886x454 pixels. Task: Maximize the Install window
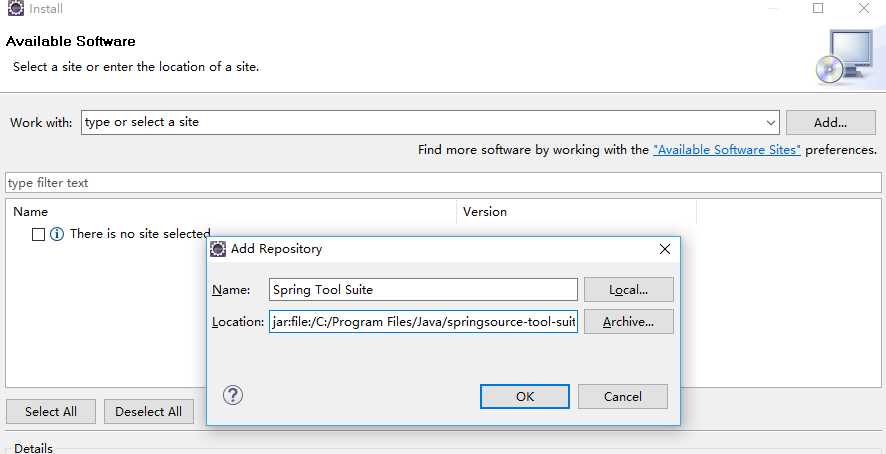point(818,8)
